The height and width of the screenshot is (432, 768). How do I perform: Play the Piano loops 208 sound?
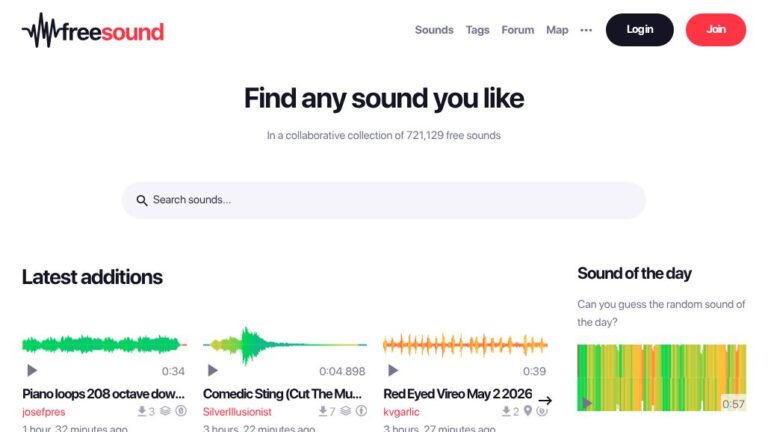(x=32, y=371)
